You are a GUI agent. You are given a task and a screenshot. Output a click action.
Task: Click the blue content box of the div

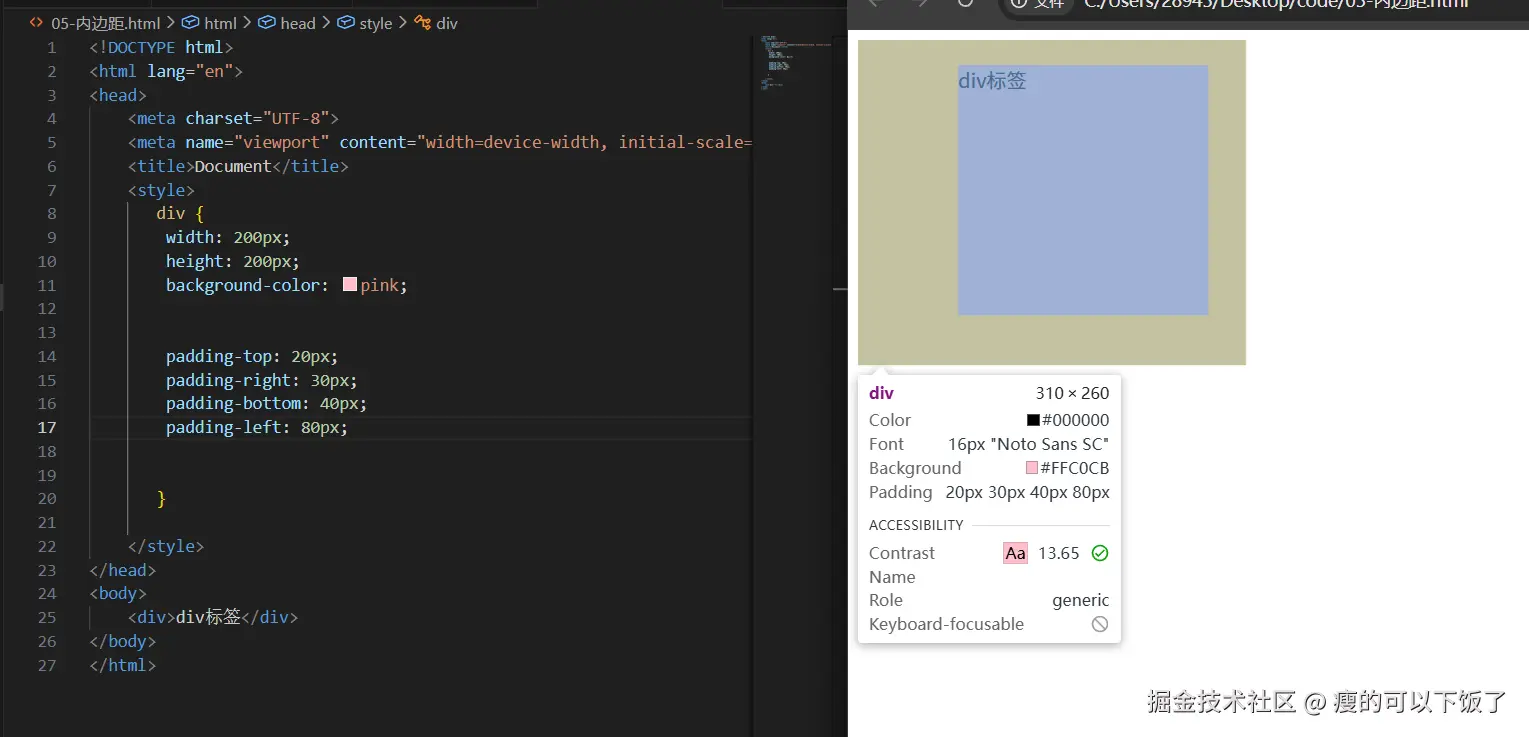pos(1083,190)
